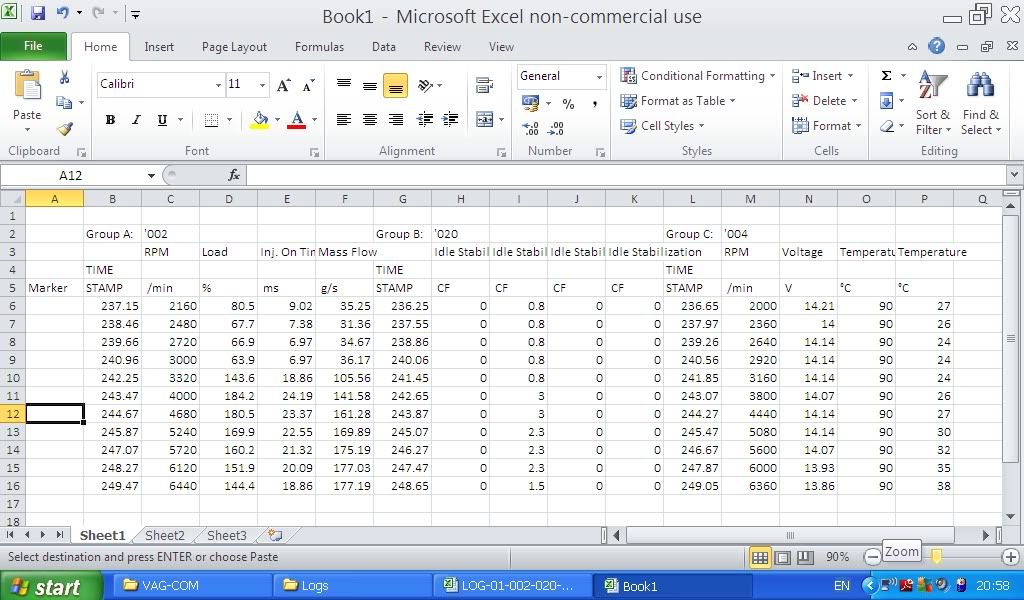Click the green File button

(x=33, y=46)
